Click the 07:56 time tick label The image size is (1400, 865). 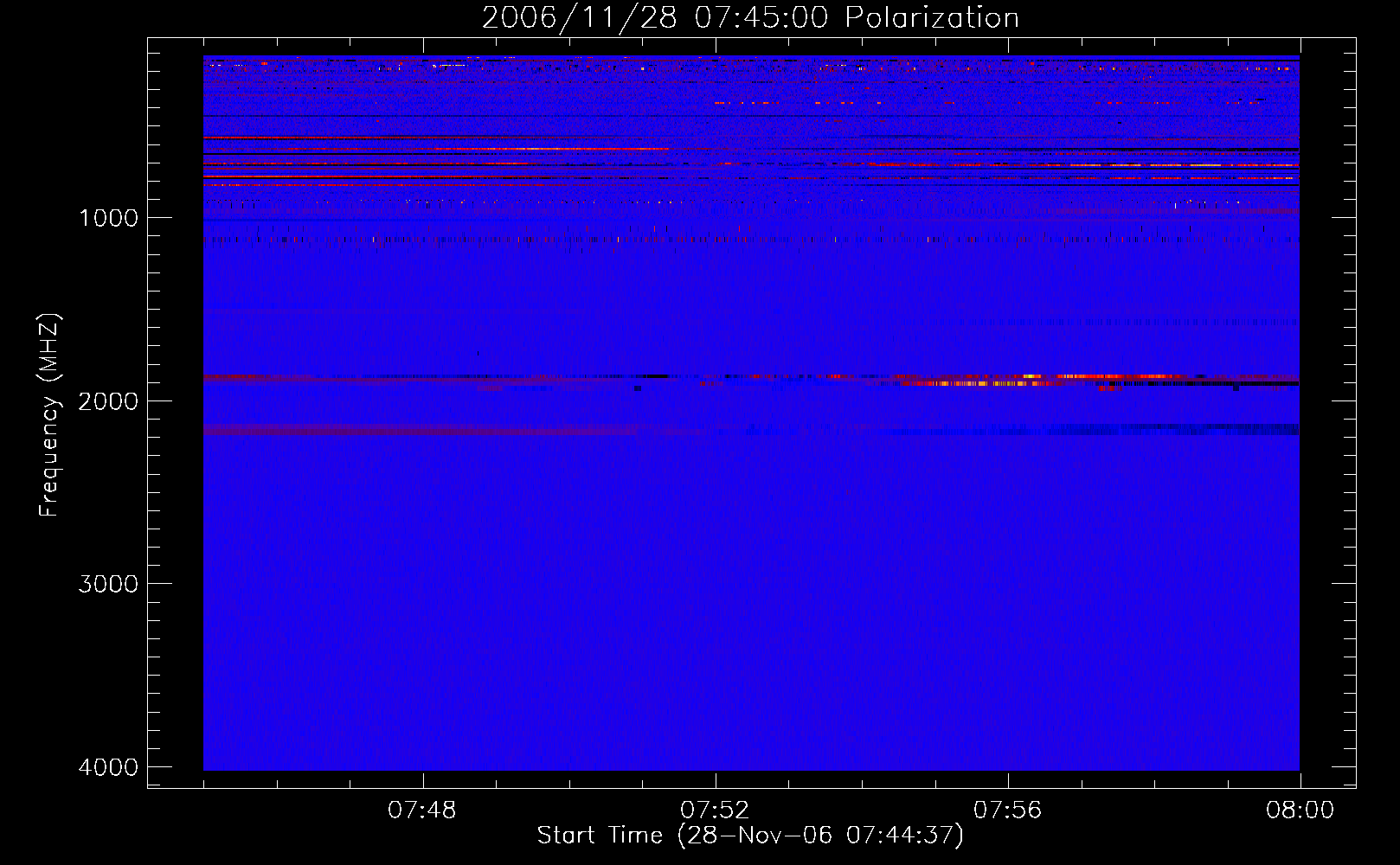click(x=1007, y=811)
